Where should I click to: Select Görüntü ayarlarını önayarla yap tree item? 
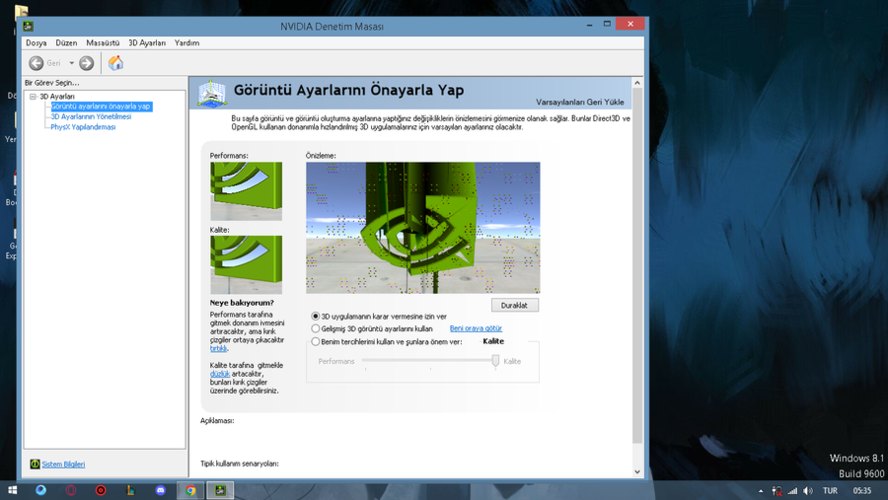(x=101, y=106)
